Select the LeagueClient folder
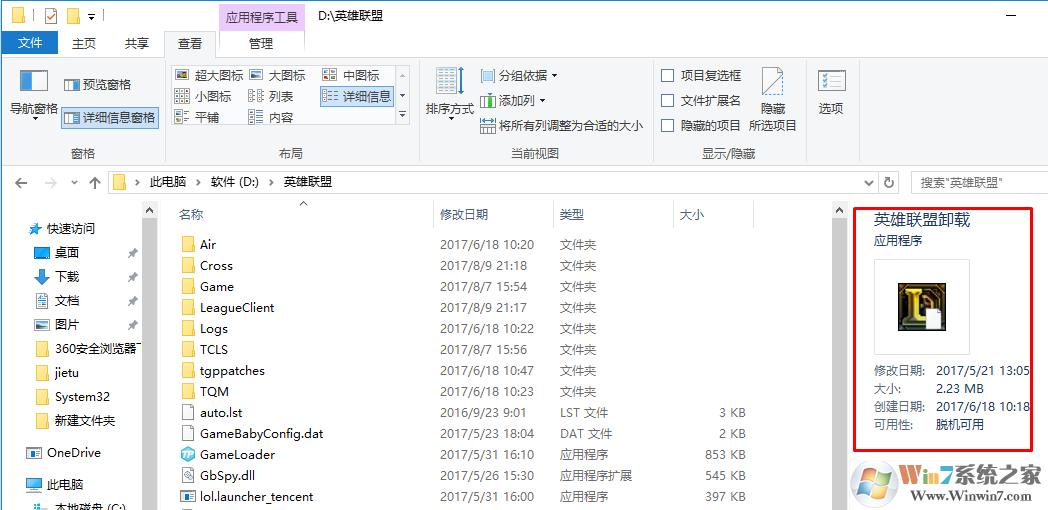The image size is (1048, 510). point(236,307)
